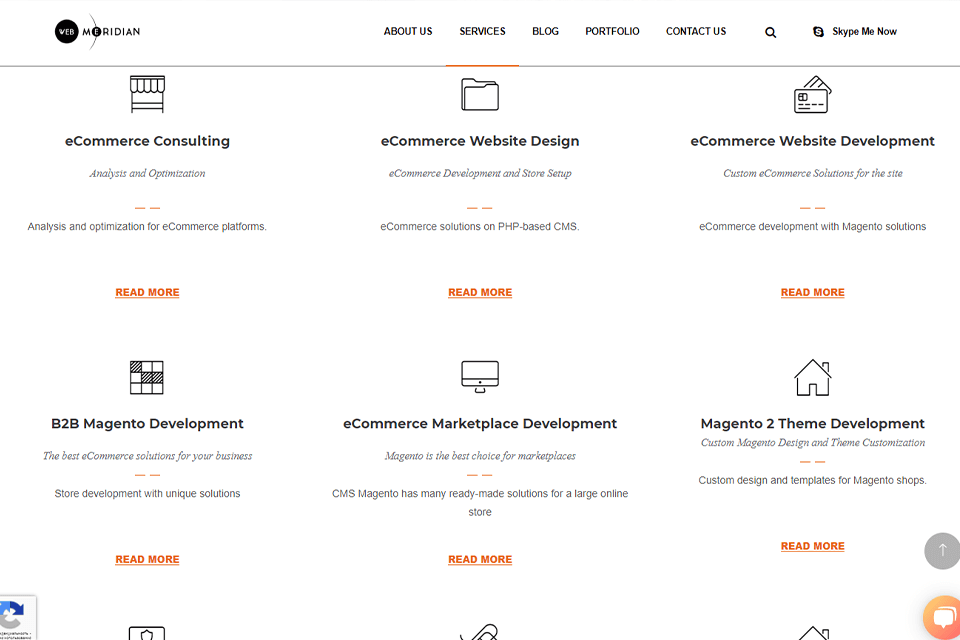Click the B2B Magento Development heading
This screenshot has height=640, width=960.
click(x=148, y=424)
